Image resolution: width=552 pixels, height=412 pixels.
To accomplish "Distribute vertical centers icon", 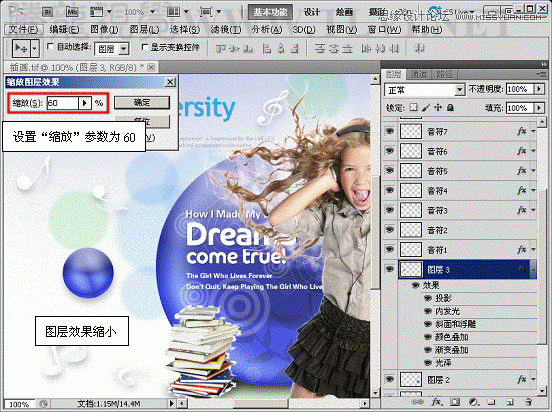I will tap(334, 49).
